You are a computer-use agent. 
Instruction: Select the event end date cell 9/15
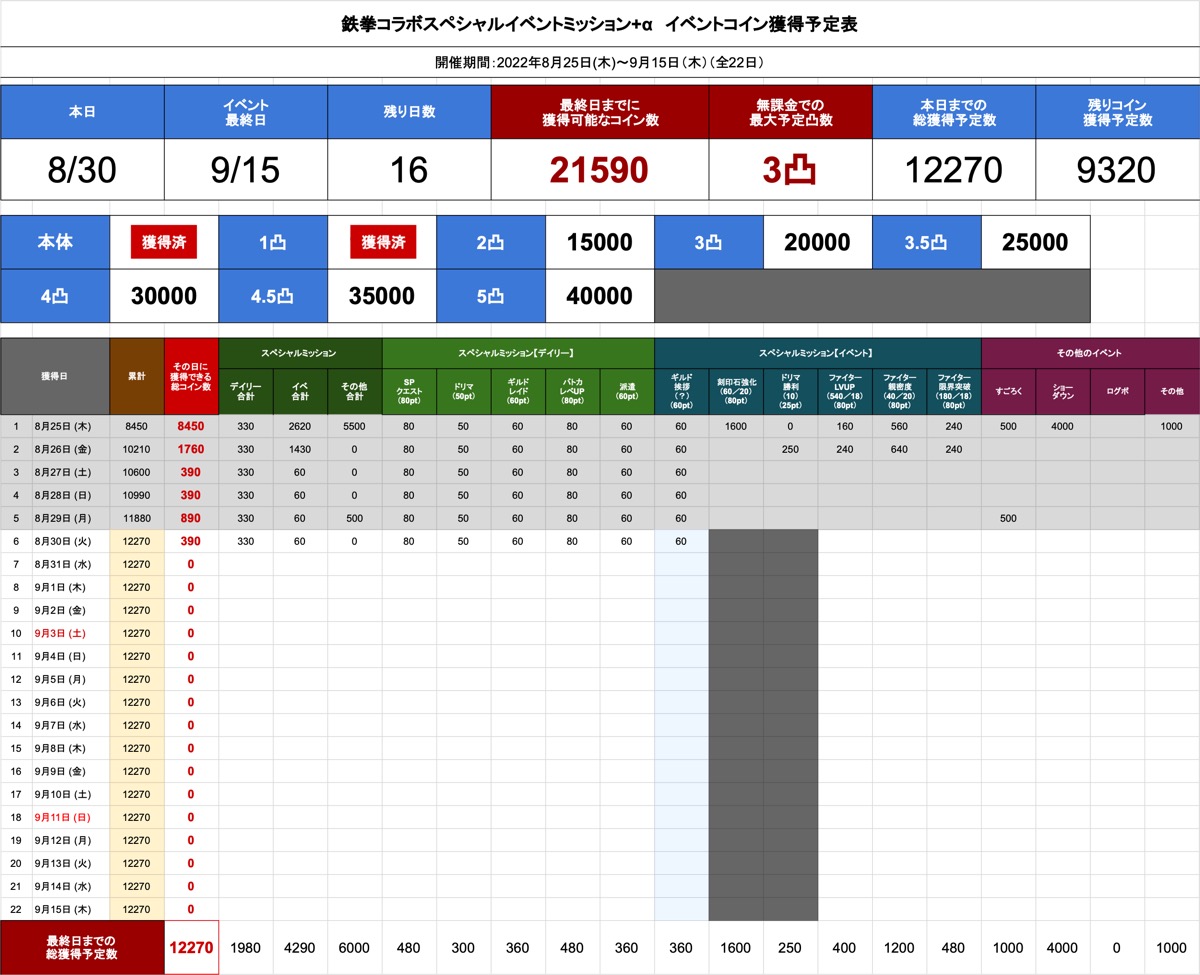tap(245, 169)
